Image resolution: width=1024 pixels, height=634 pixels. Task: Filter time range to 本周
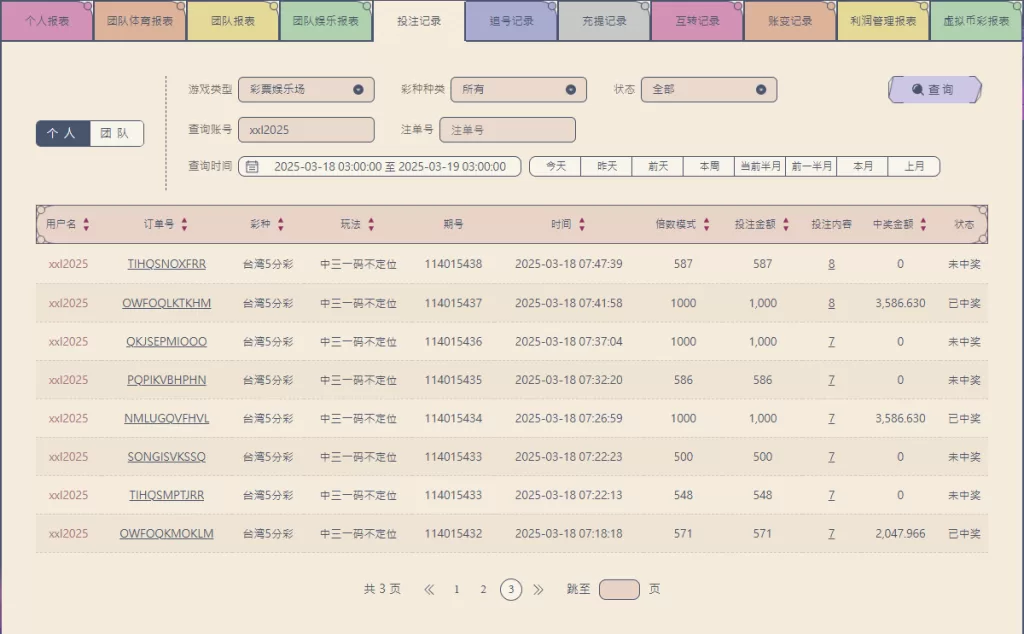pyautogui.click(x=709, y=166)
